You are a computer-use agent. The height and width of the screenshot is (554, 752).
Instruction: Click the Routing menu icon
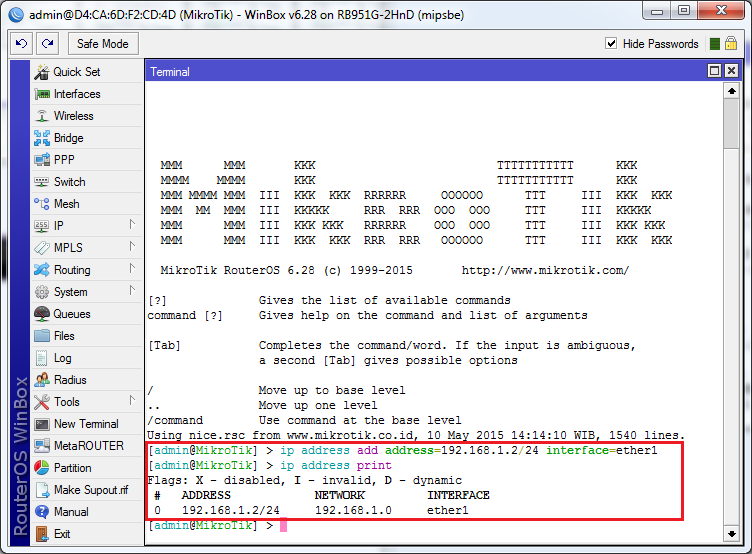(42, 270)
